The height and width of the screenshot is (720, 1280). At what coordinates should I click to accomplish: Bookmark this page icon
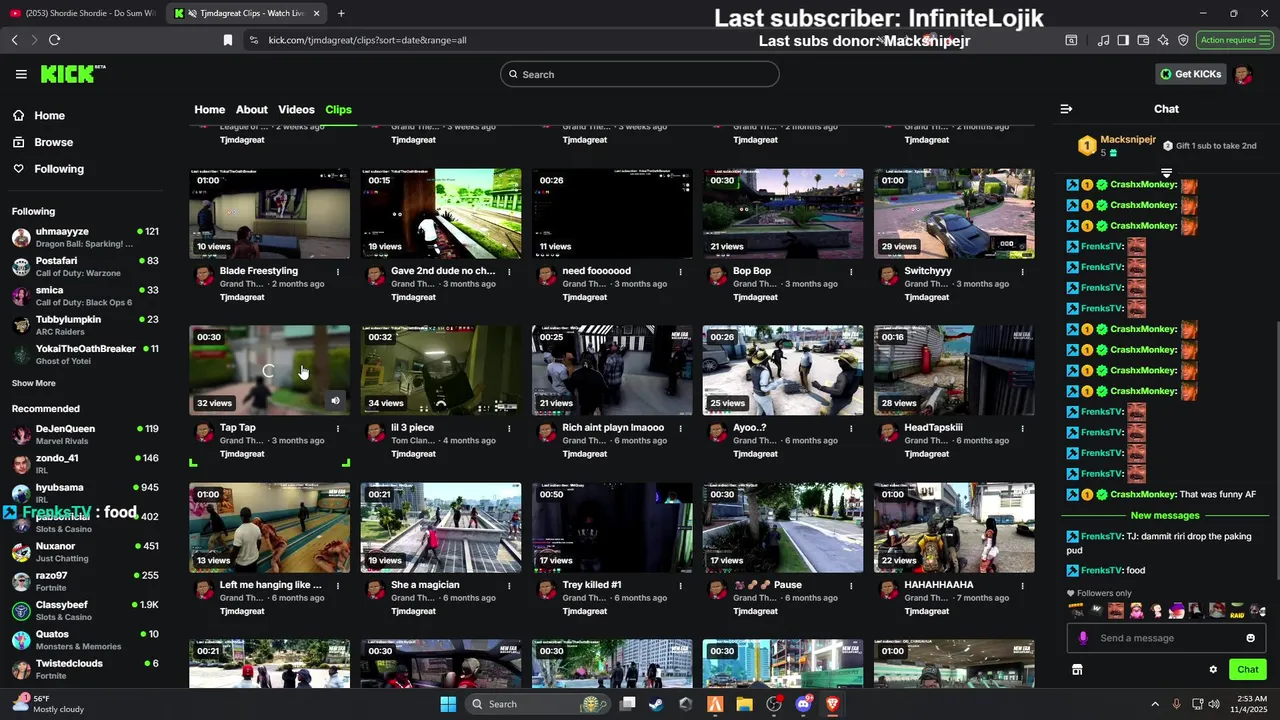(x=228, y=40)
